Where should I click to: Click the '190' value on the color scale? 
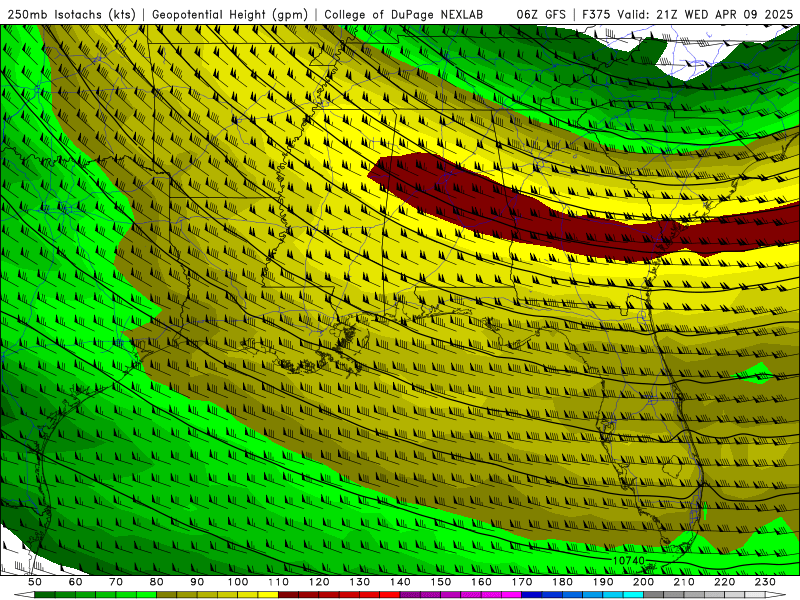point(603,582)
